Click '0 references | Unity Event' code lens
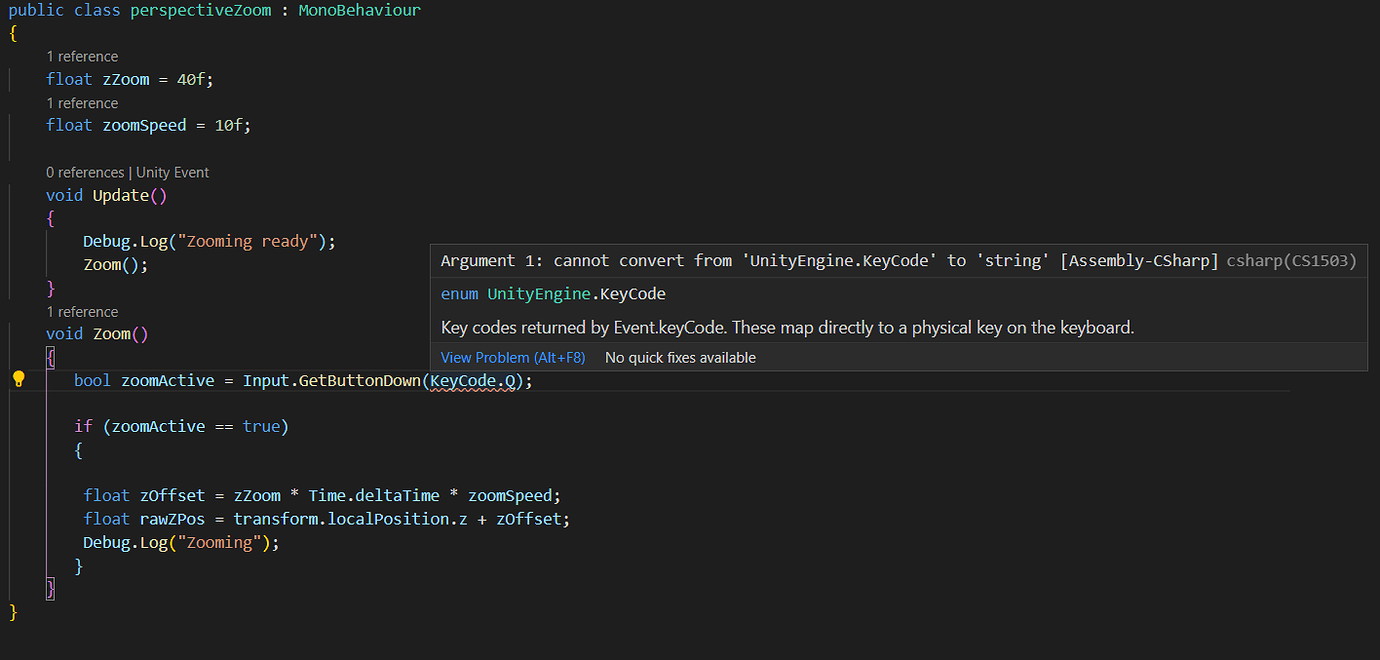1380x660 pixels. (128, 173)
